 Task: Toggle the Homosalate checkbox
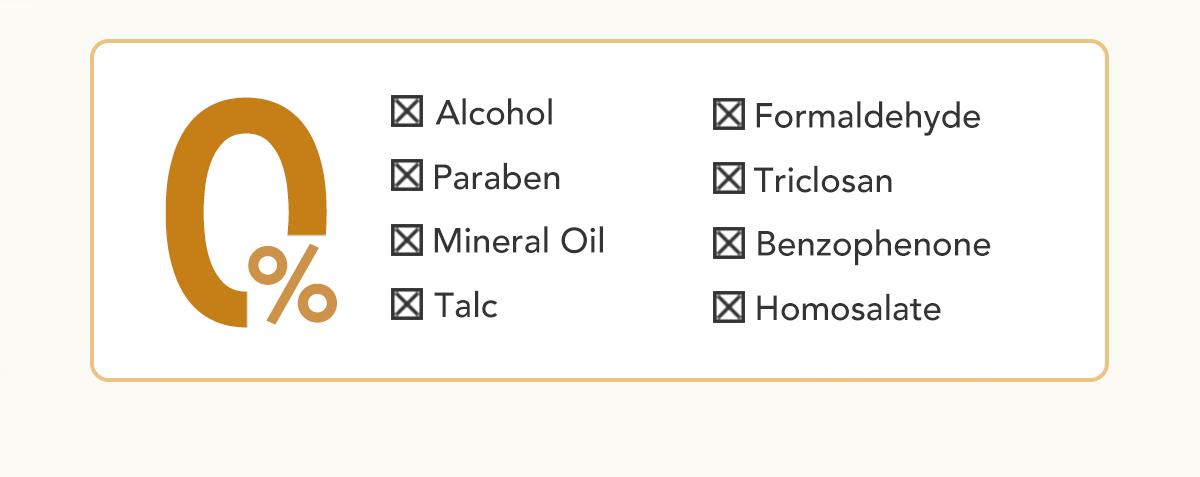click(728, 307)
